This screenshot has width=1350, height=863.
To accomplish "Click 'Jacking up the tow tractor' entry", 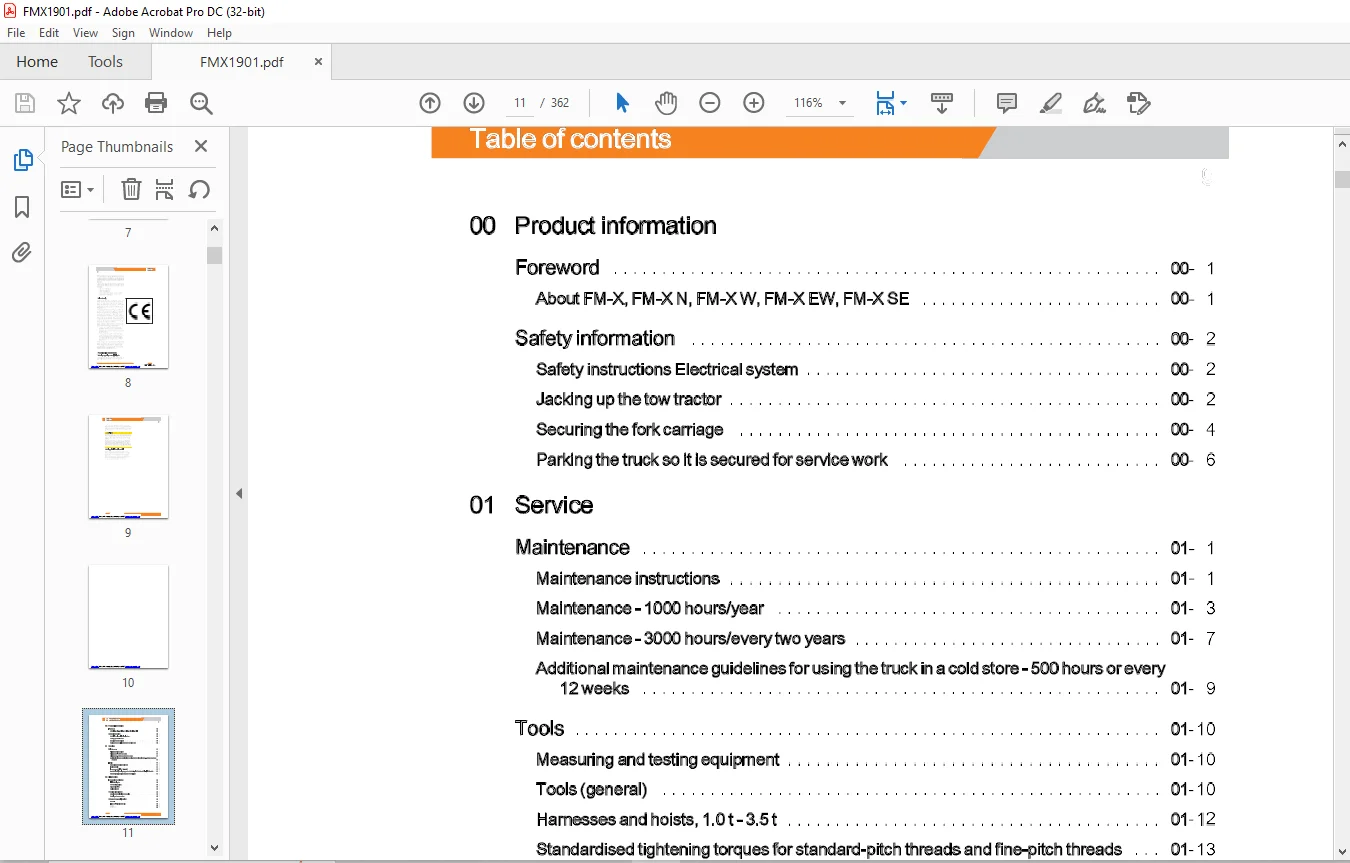I will tap(628, 399).
